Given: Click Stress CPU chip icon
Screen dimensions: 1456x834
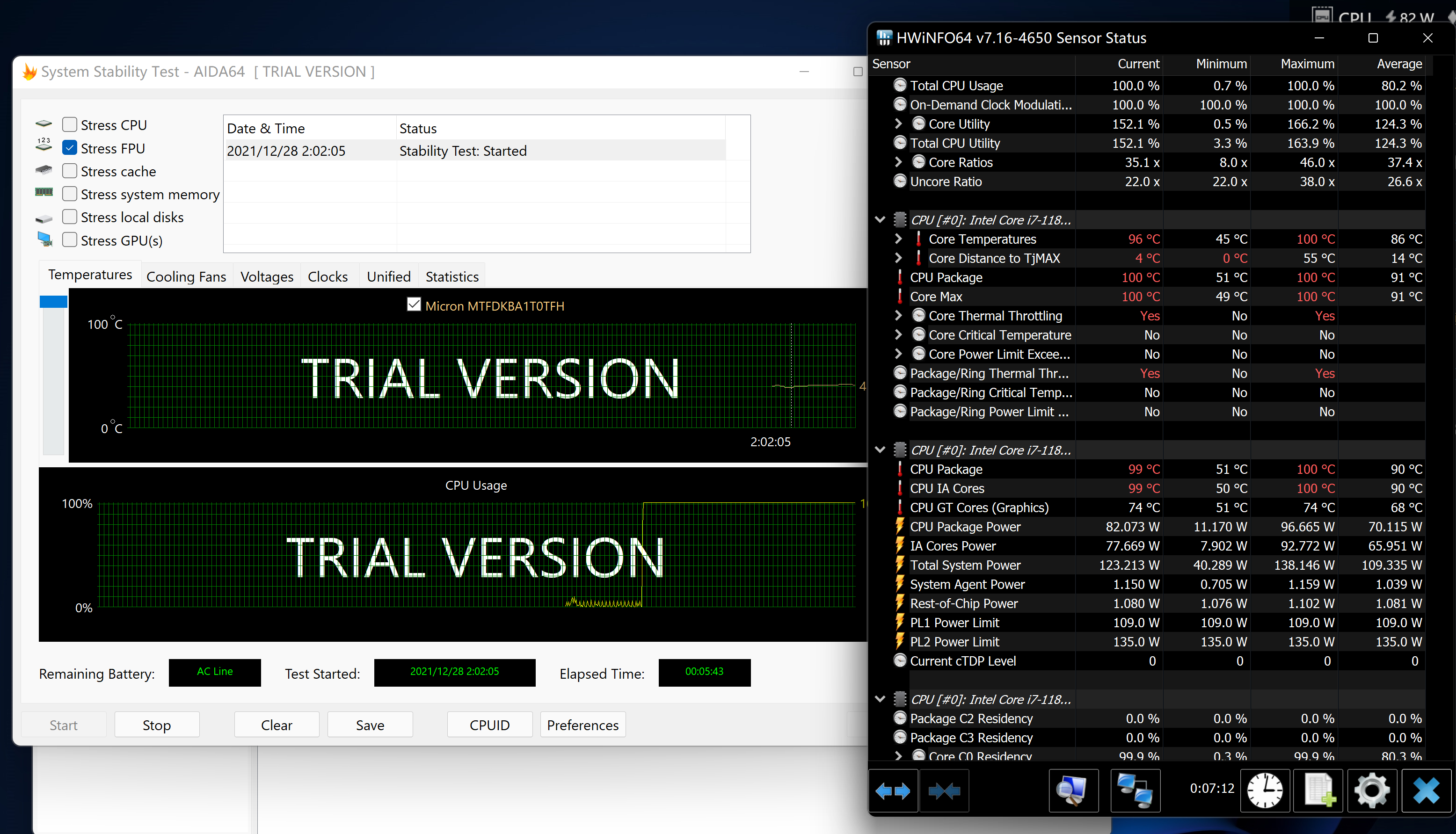Looking at the screenshot, I should pyautogui.click(x=44, y=124).
